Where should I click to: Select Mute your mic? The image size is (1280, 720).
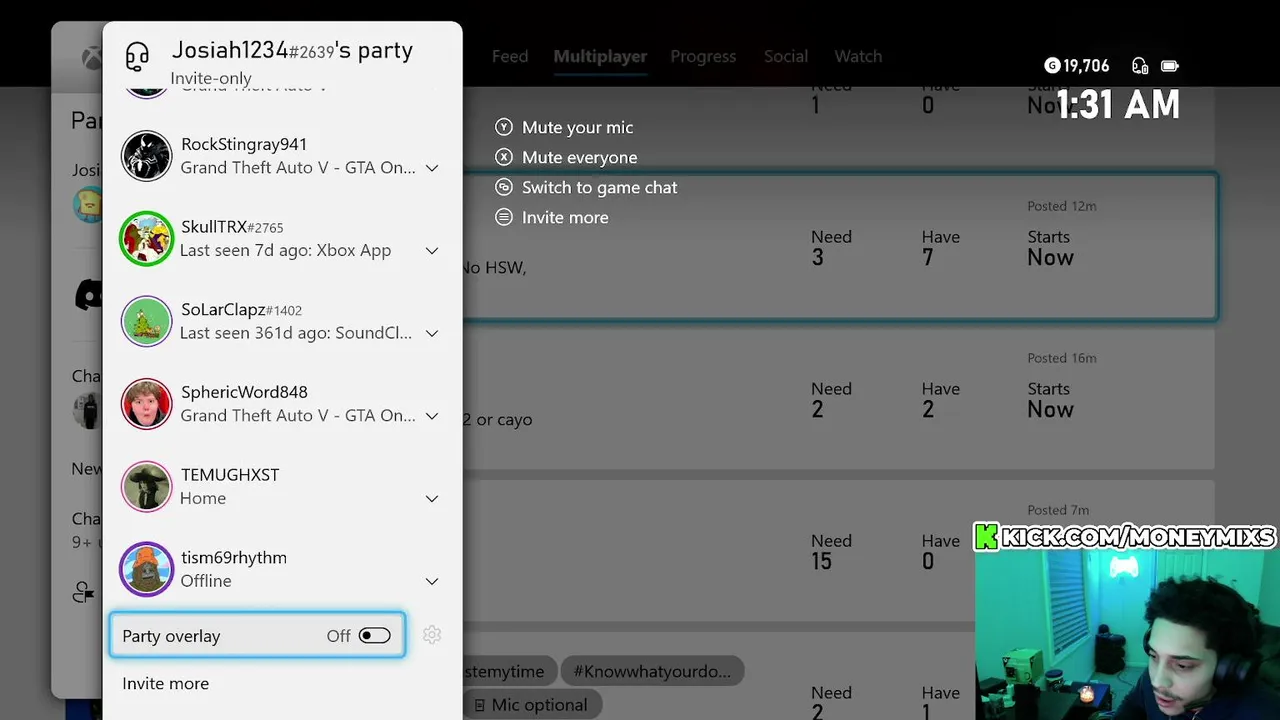tap(578, 127)
